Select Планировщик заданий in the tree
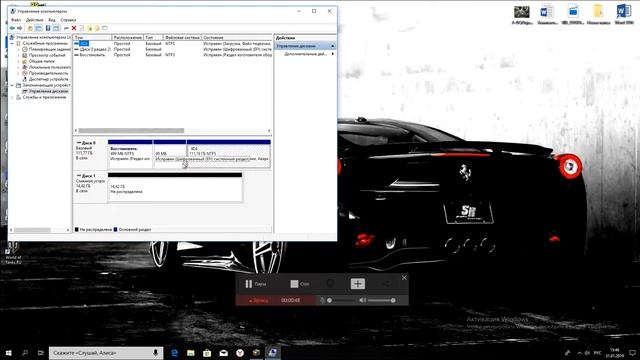 click(46, 49)
